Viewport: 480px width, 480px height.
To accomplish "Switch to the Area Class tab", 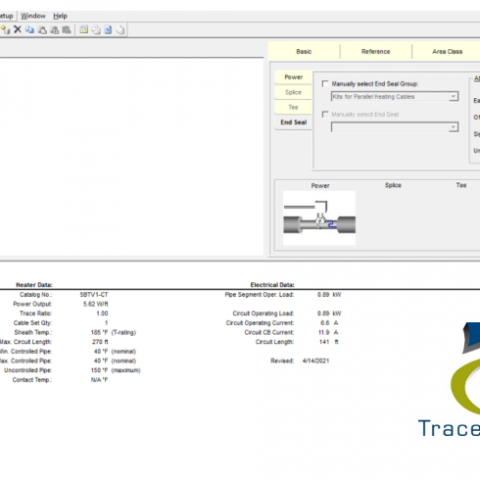I will coord(447,51).
